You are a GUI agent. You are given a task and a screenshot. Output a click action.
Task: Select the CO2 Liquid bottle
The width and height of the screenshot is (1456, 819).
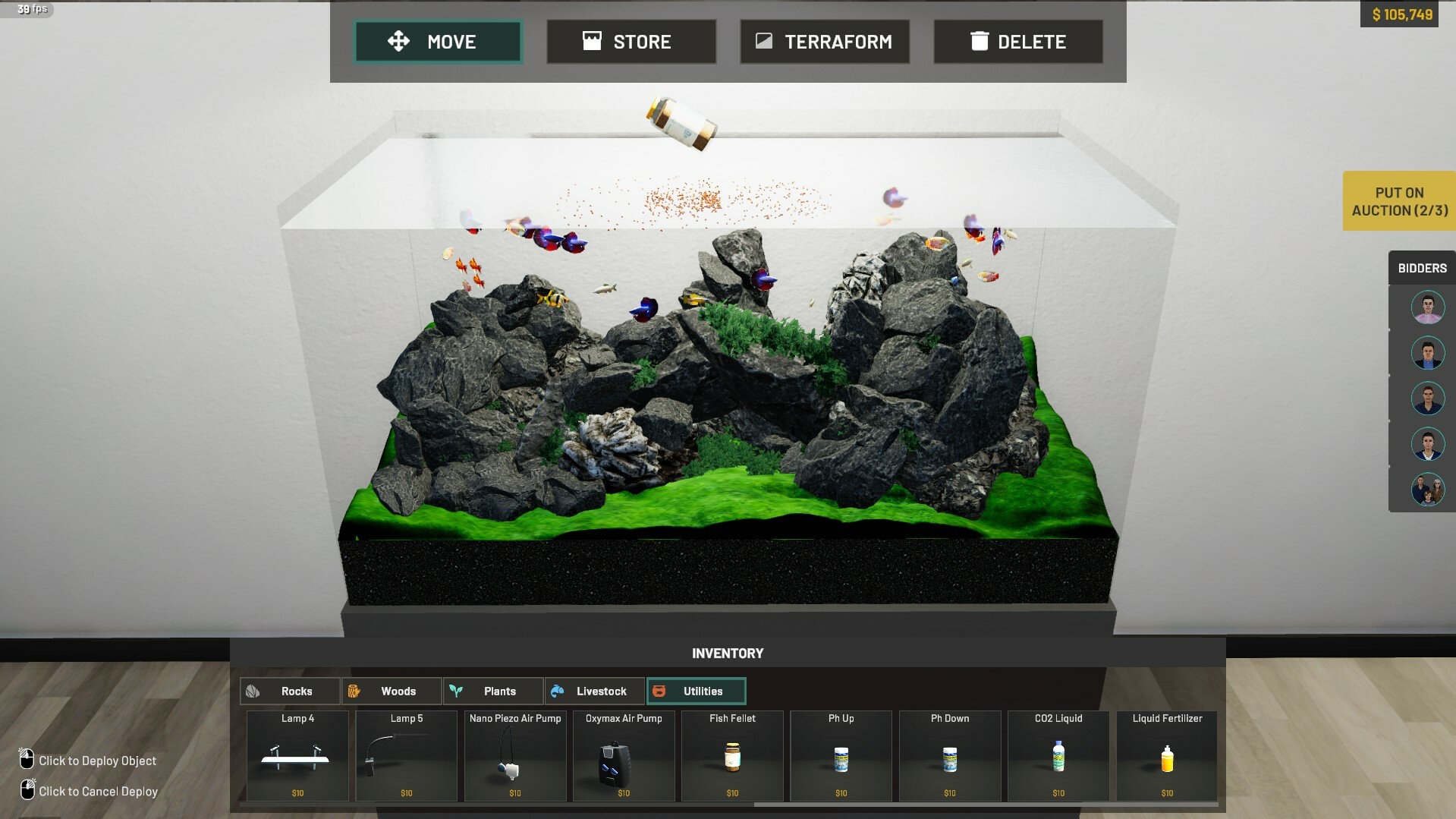point(1058,755)
